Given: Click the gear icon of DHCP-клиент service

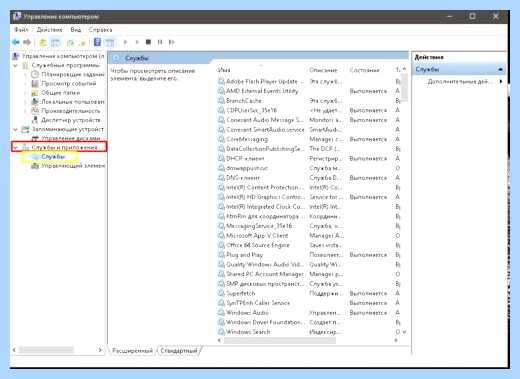Looking at the screenshot, I should click(x=221, y=158).
